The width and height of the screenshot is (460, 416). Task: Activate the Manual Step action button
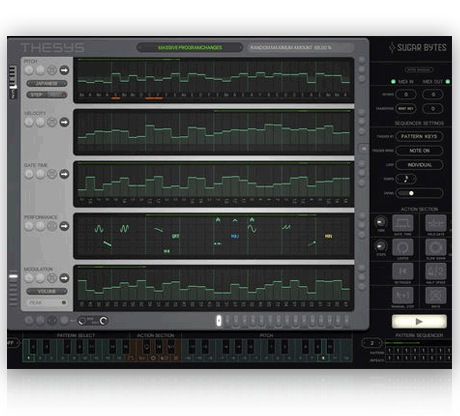tap(403, 295)
